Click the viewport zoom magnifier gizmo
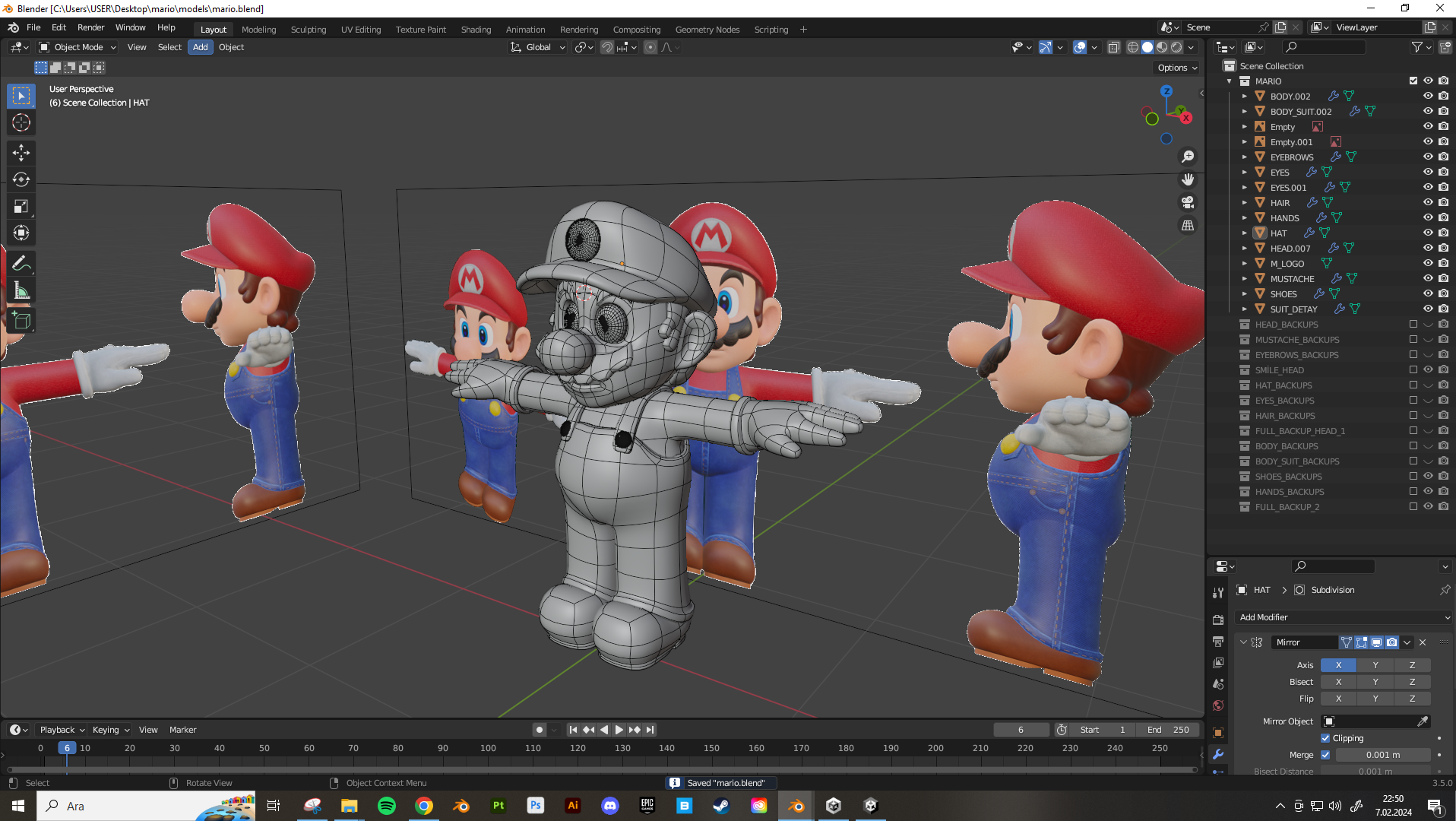The width and height of the screenshot is (1456, 821). (1188, 157)
